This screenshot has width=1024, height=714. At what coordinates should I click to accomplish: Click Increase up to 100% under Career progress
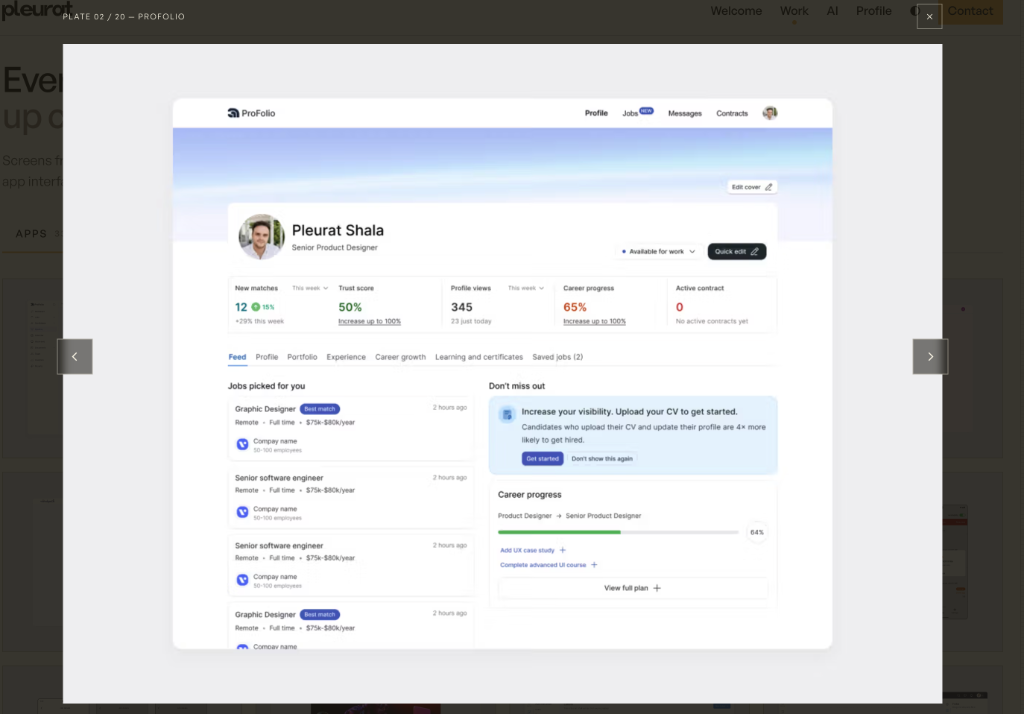coord(594,321)
